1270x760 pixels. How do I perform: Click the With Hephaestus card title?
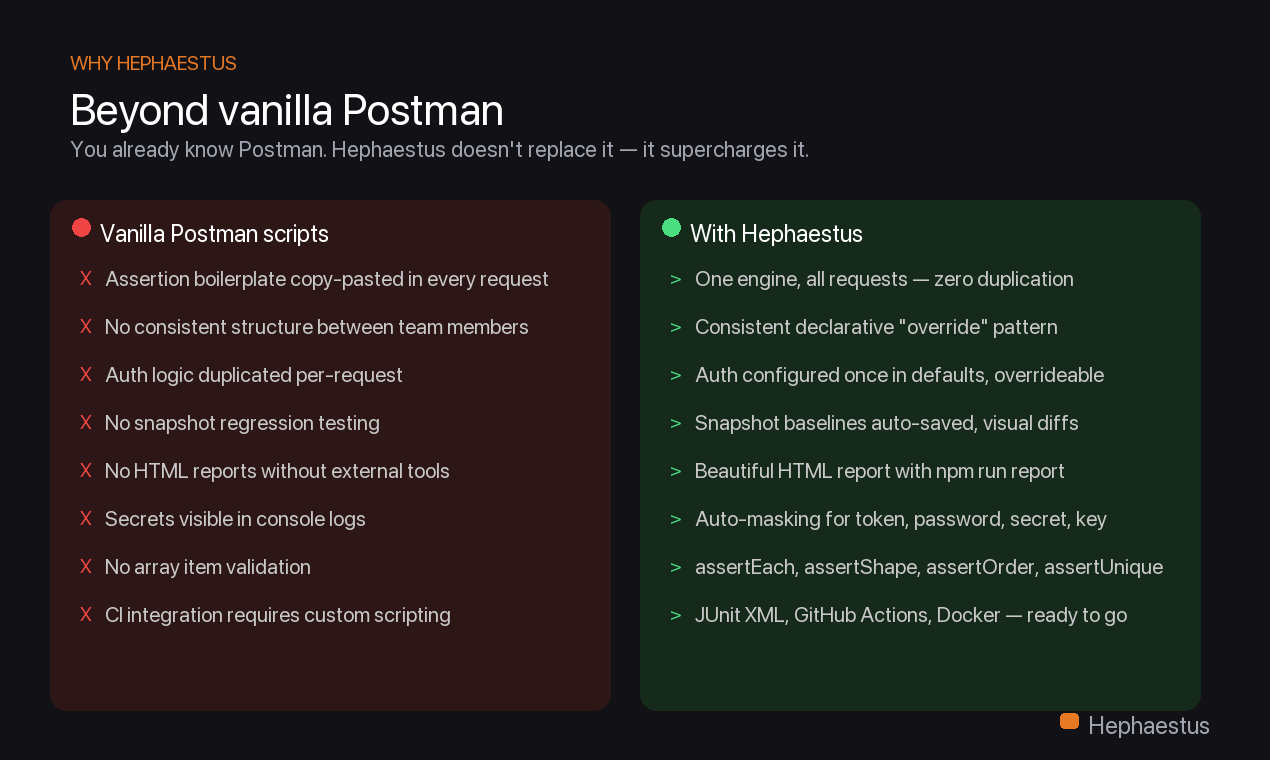[x=776, y=234]
